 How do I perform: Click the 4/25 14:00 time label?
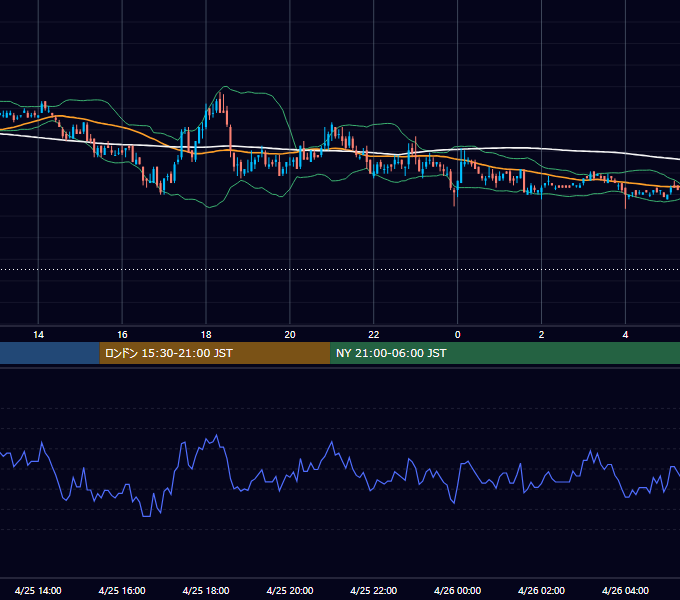(38, 590)
